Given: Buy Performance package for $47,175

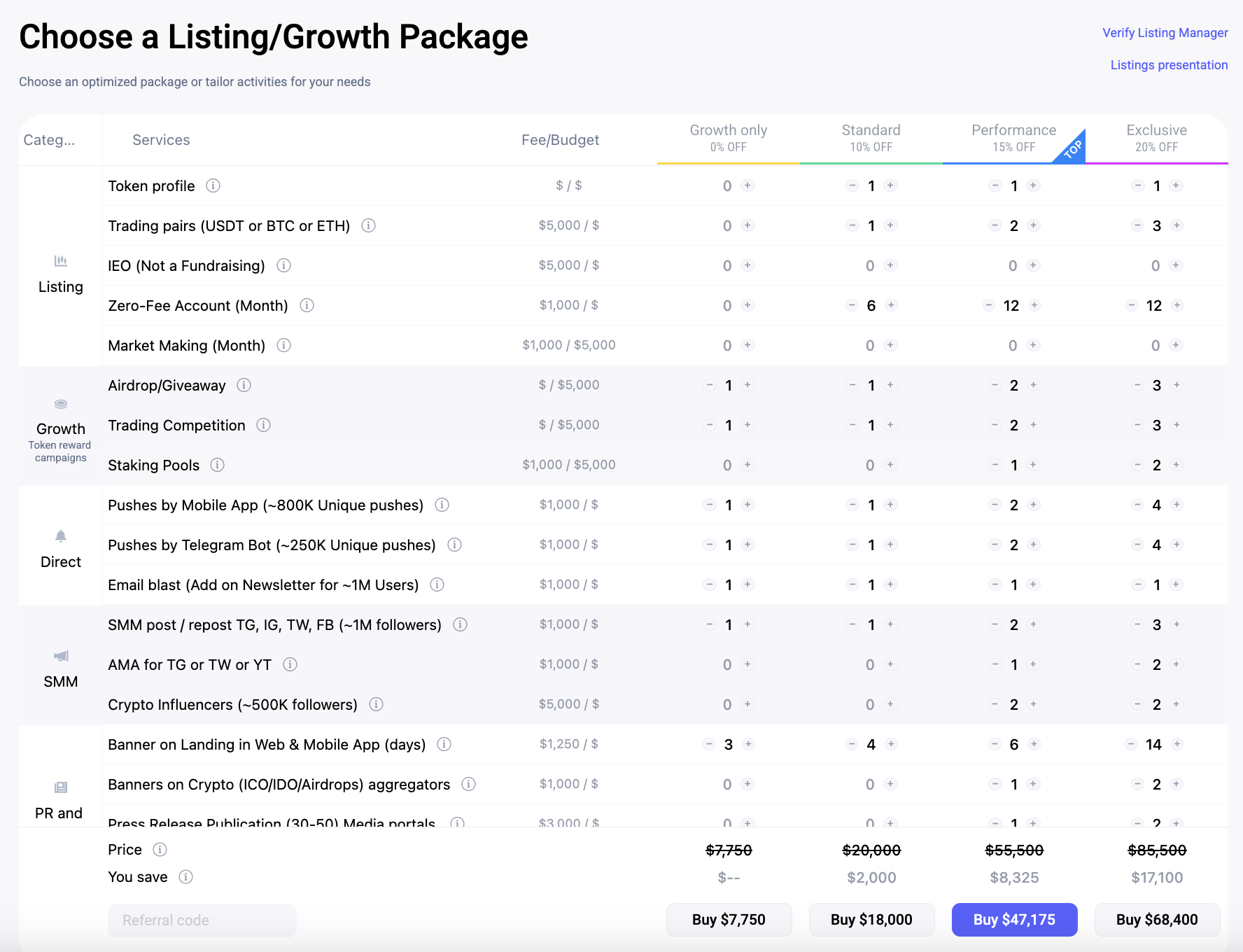Looking at the screenshot, I should point(1014,920).
